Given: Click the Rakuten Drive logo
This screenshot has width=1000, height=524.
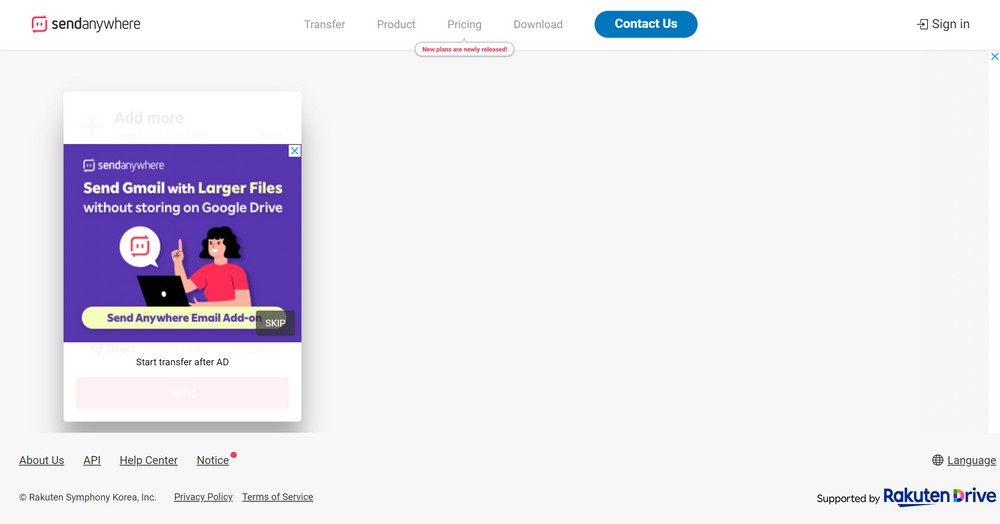Looking at the screenshot, I should click(939, 496).
